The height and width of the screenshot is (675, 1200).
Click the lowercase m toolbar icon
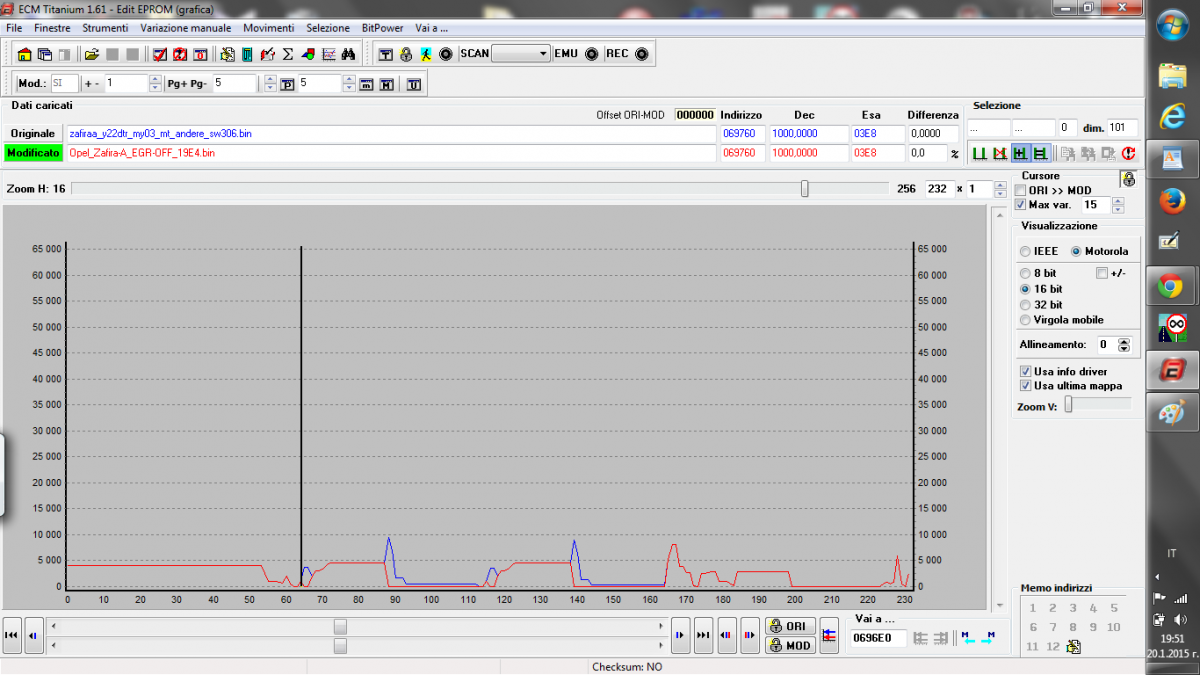click(x=367, y=84)
